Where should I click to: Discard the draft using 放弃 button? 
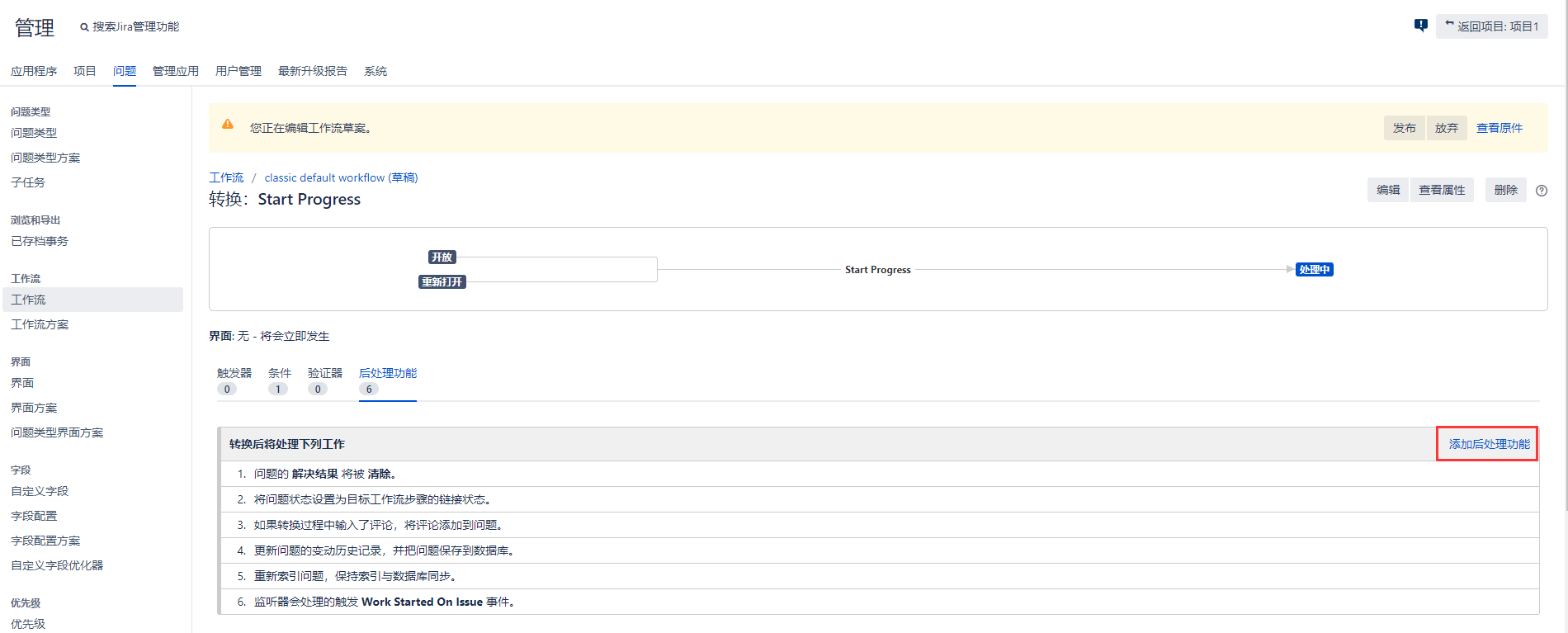[1446, 128]
